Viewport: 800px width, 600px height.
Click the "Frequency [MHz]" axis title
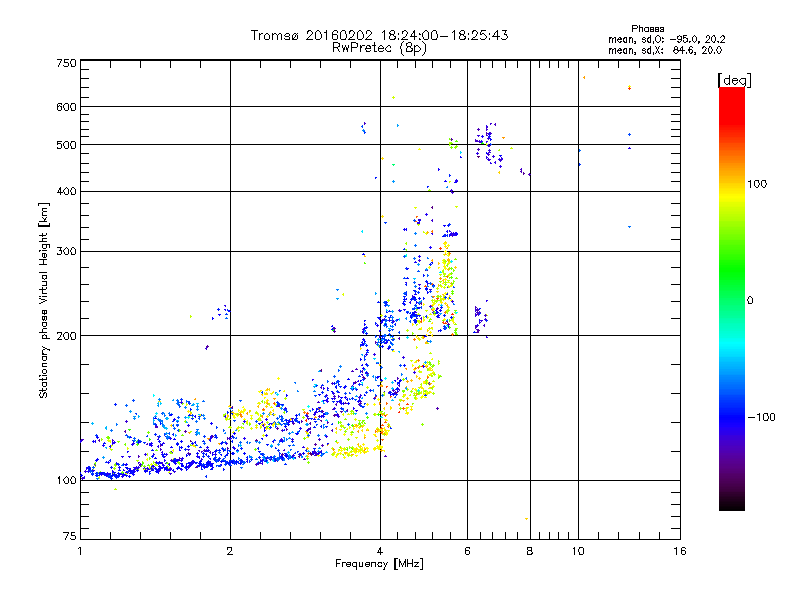click(x=379, y=564)
